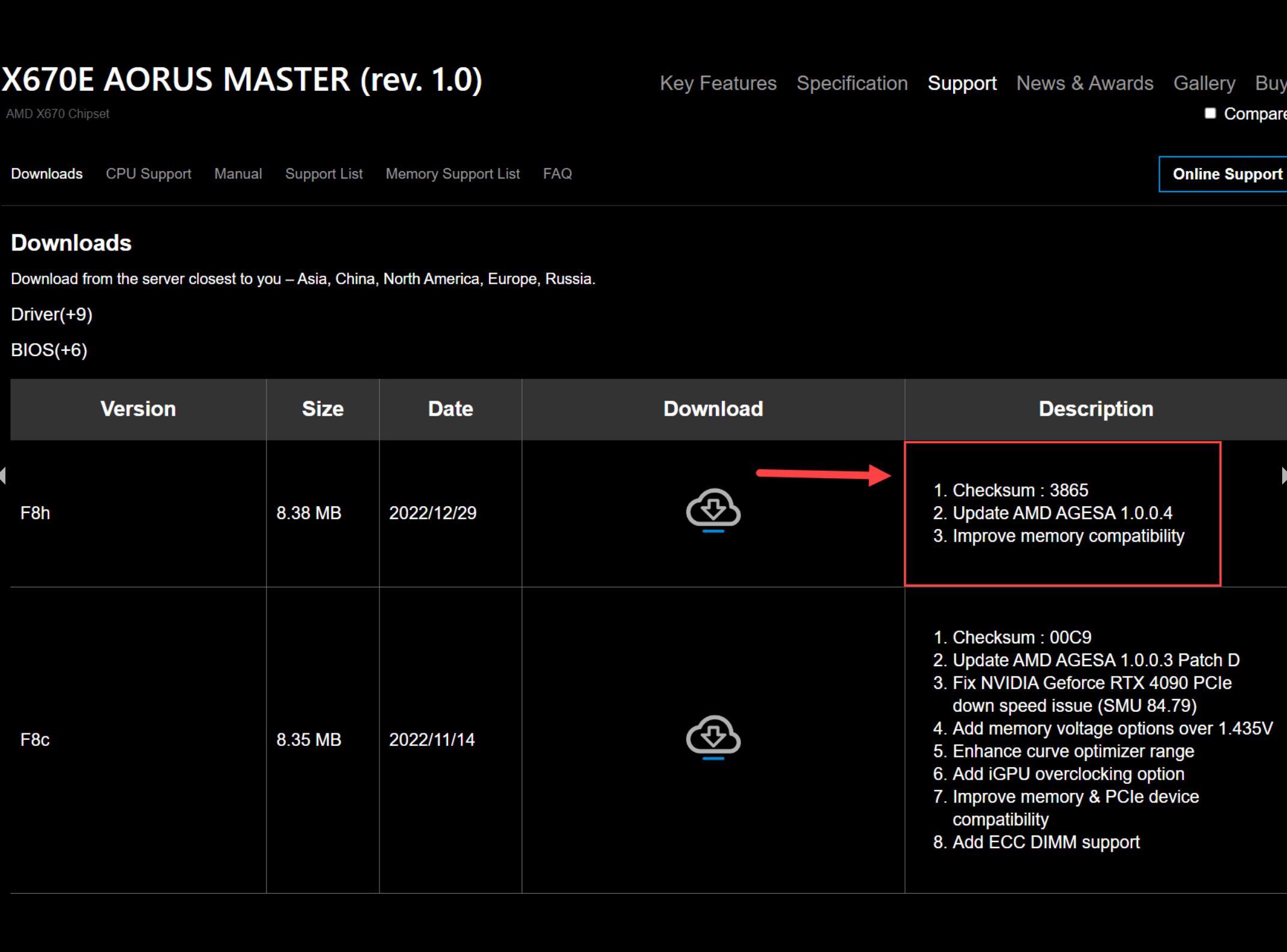This screenshot has height=952, width=1287.
Task: Open the Manual sub-tab
Action: coord(238,174)
